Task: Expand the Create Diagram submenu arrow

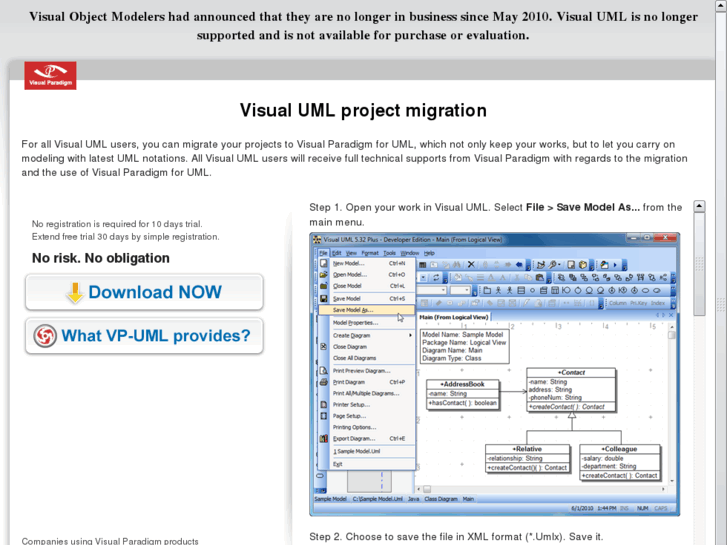Action: coord(410,335)
